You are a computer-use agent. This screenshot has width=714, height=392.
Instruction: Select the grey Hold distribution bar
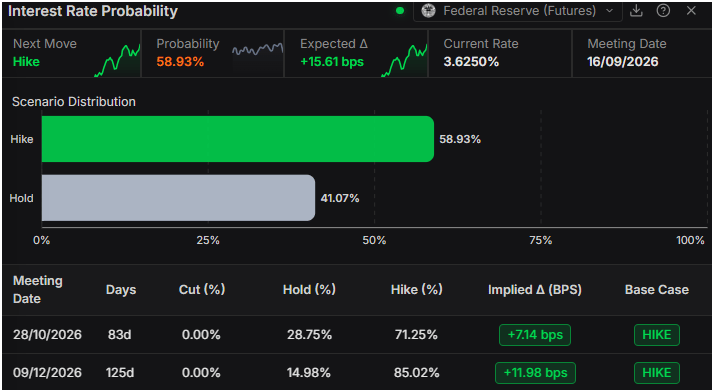178,198
